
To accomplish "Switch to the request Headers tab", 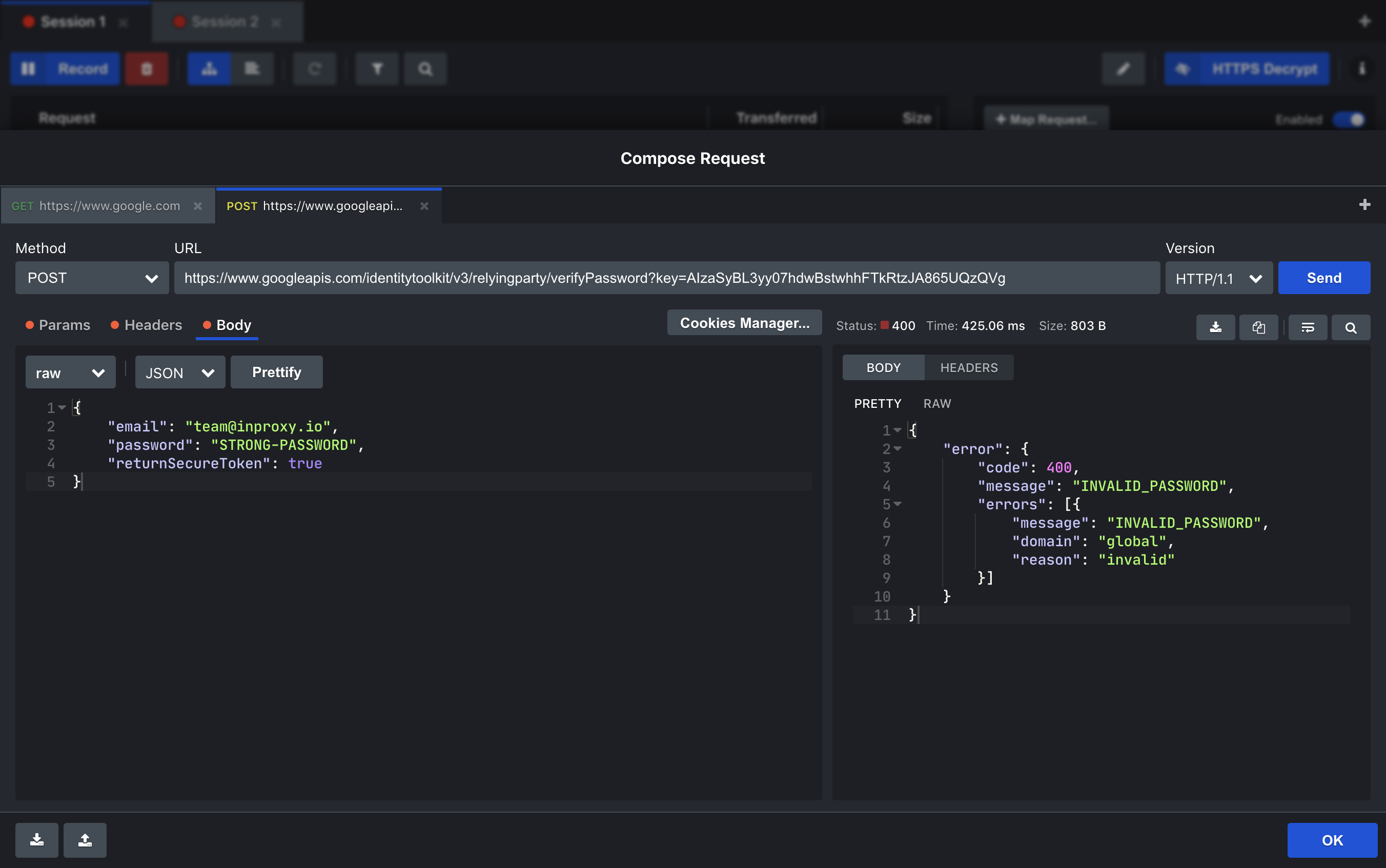I will tap(147, 325).
